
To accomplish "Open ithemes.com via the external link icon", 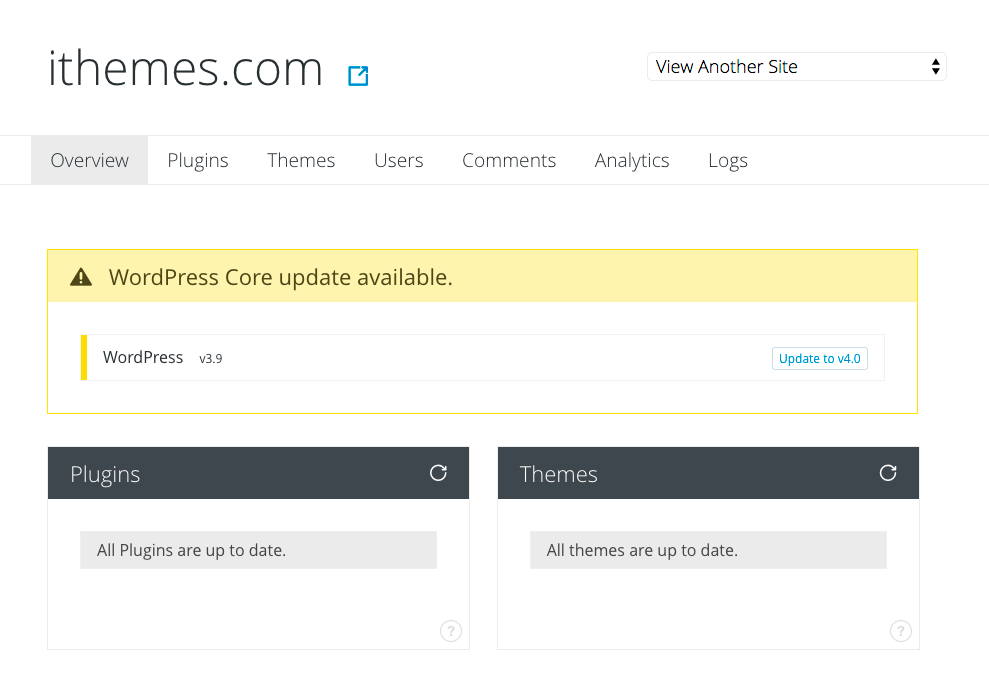I will coord(358,76).
